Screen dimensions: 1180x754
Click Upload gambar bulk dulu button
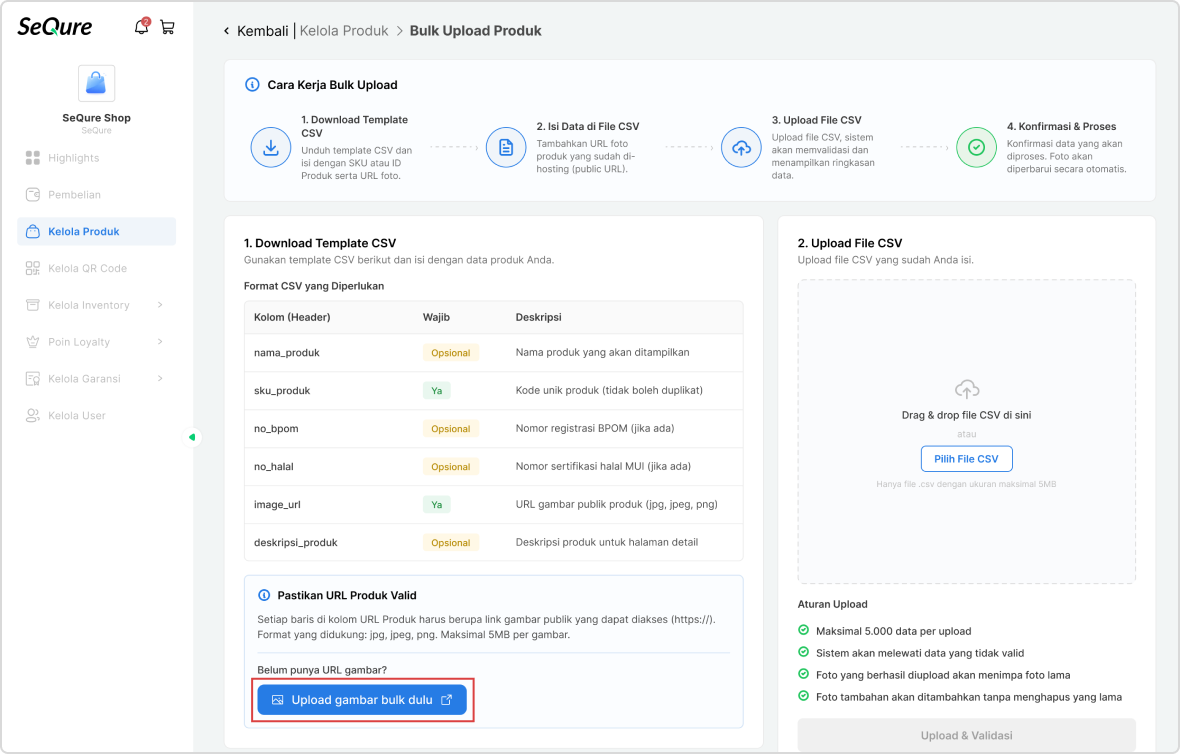(x=362, y=700)
